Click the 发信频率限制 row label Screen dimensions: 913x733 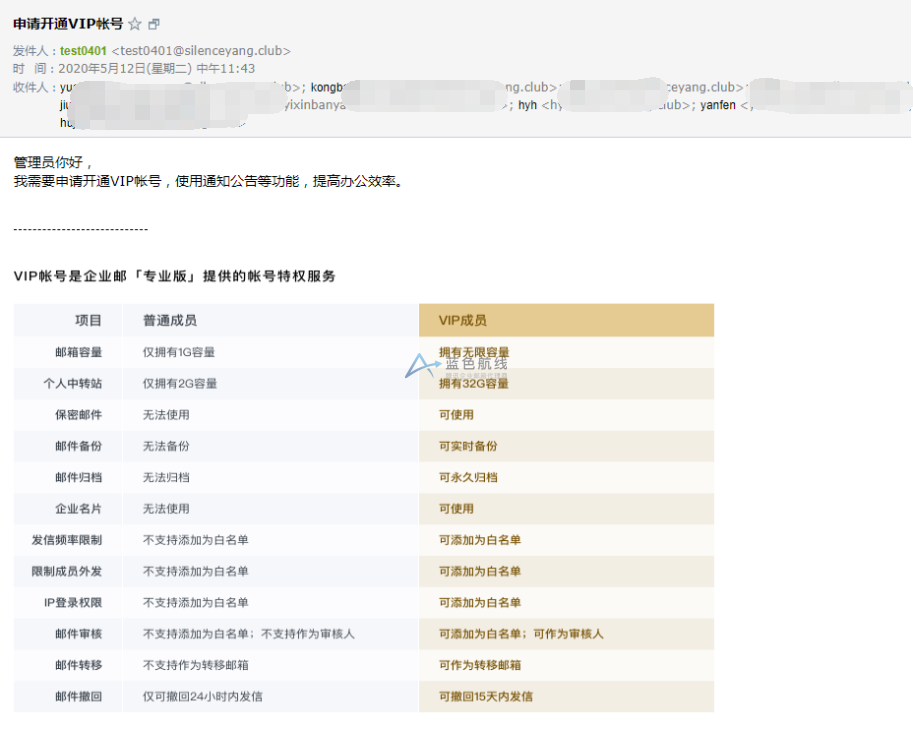[x=67, y=540]
